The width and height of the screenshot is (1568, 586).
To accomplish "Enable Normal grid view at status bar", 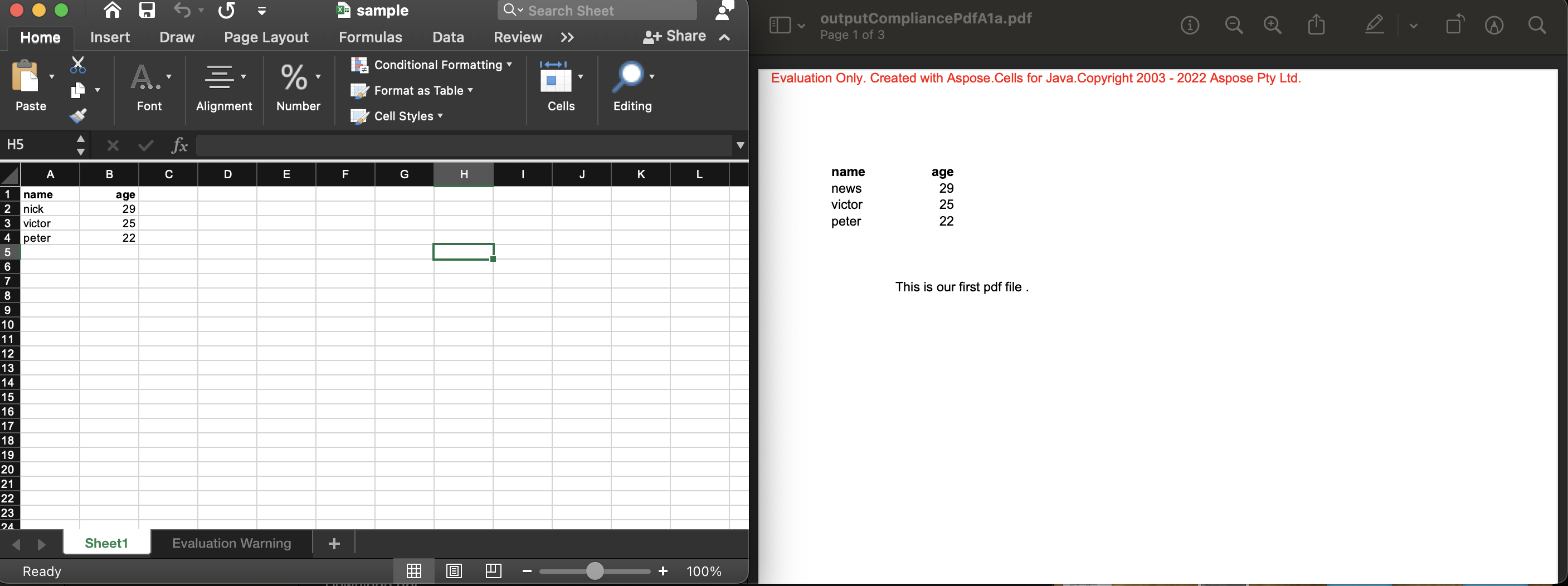I will 414,571.
